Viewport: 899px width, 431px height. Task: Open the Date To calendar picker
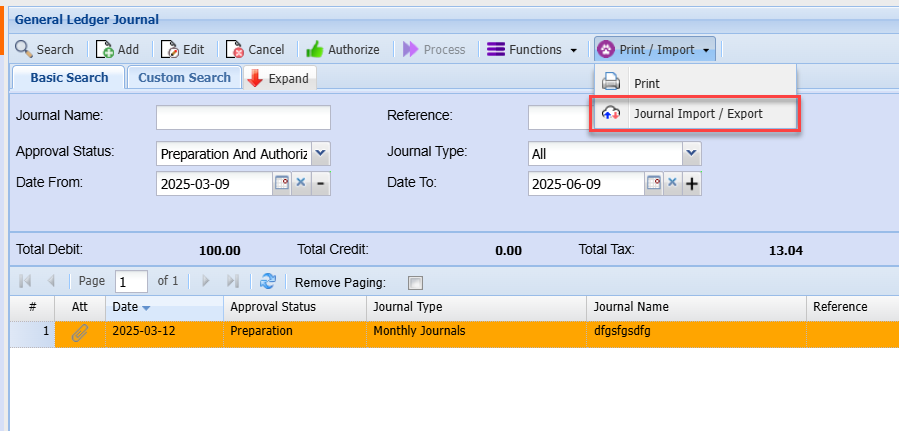pos(654,183)
